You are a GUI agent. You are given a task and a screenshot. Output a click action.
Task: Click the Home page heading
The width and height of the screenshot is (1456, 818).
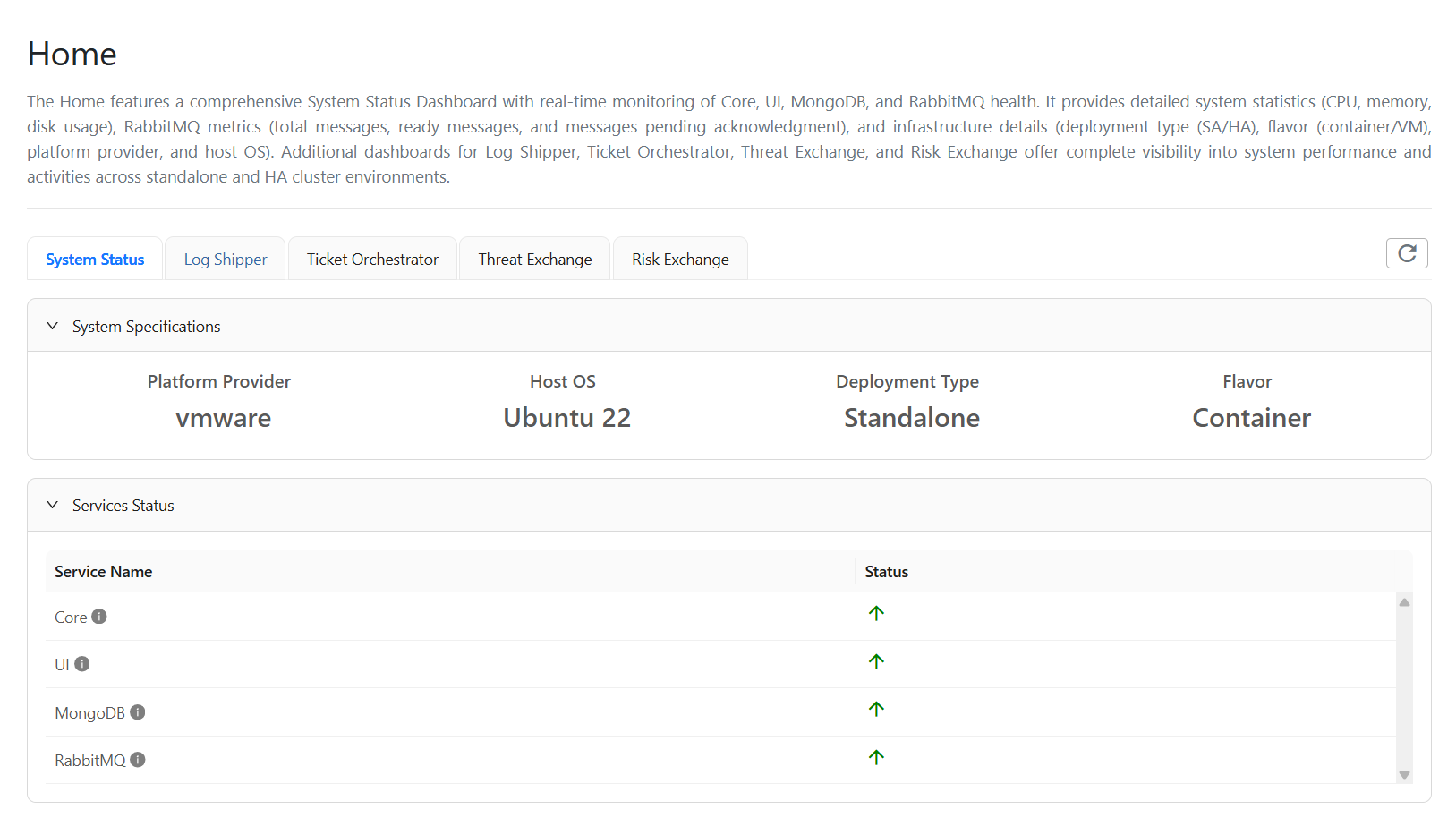pyautogui.click(x=72, y=55)
